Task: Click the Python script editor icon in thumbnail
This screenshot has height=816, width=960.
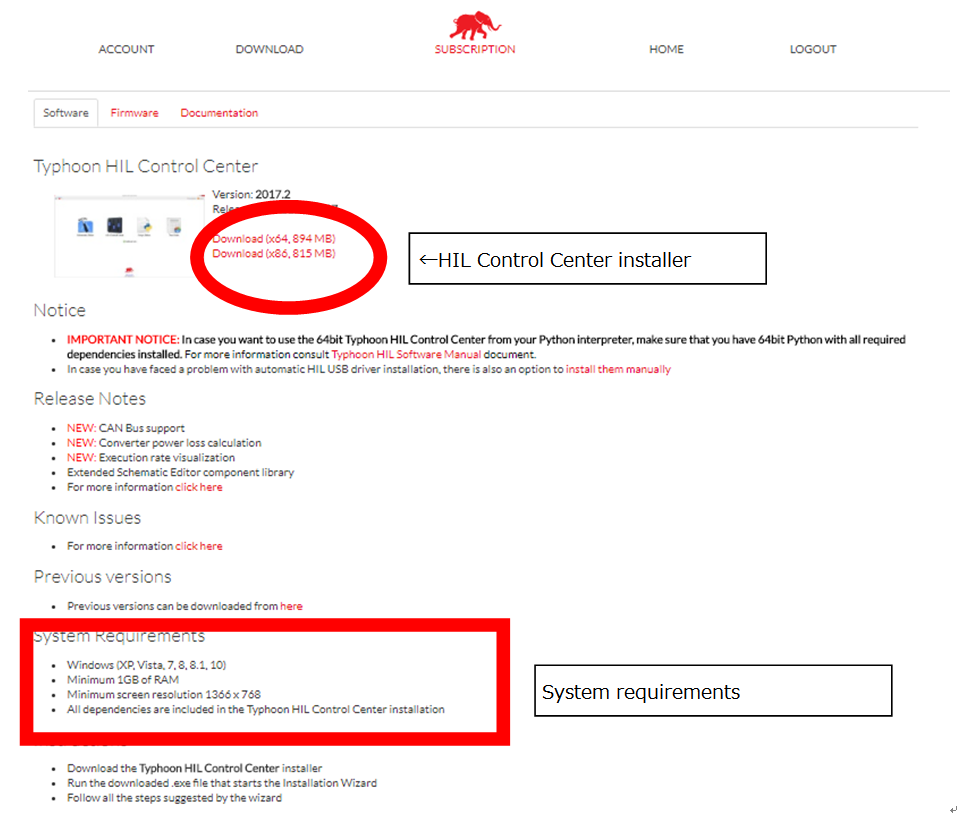Action: pyautogui.click(x=144, y=227)
